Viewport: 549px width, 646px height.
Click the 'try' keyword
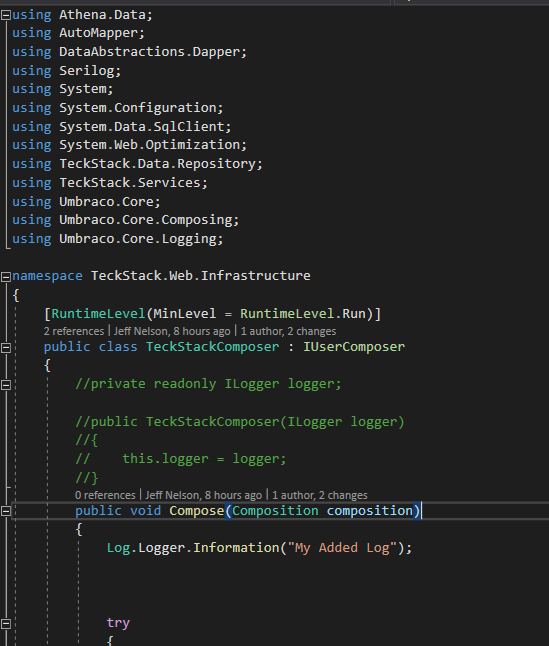118,623
